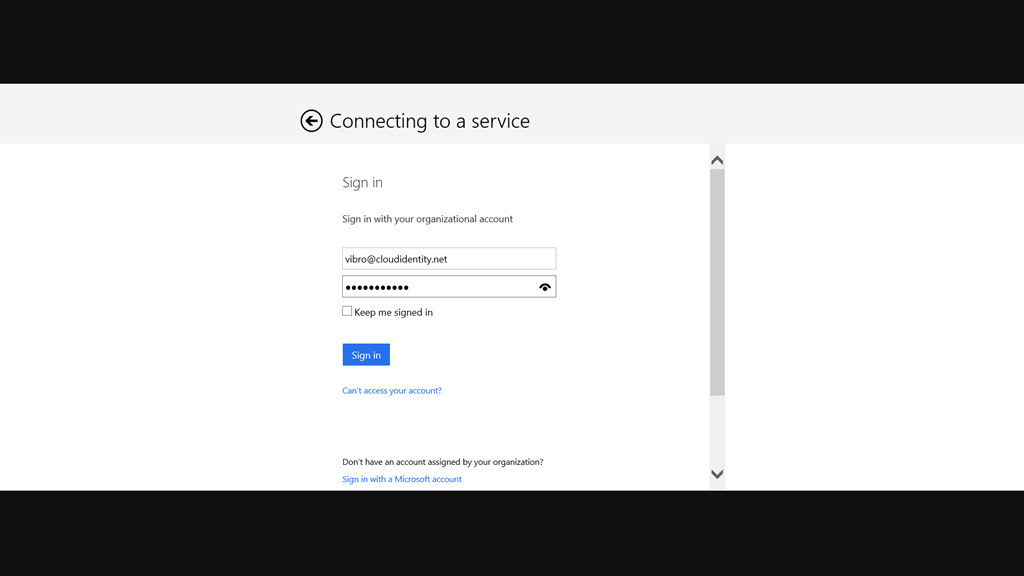Click the blank white area right of the scrollbar

pos(874,317)
